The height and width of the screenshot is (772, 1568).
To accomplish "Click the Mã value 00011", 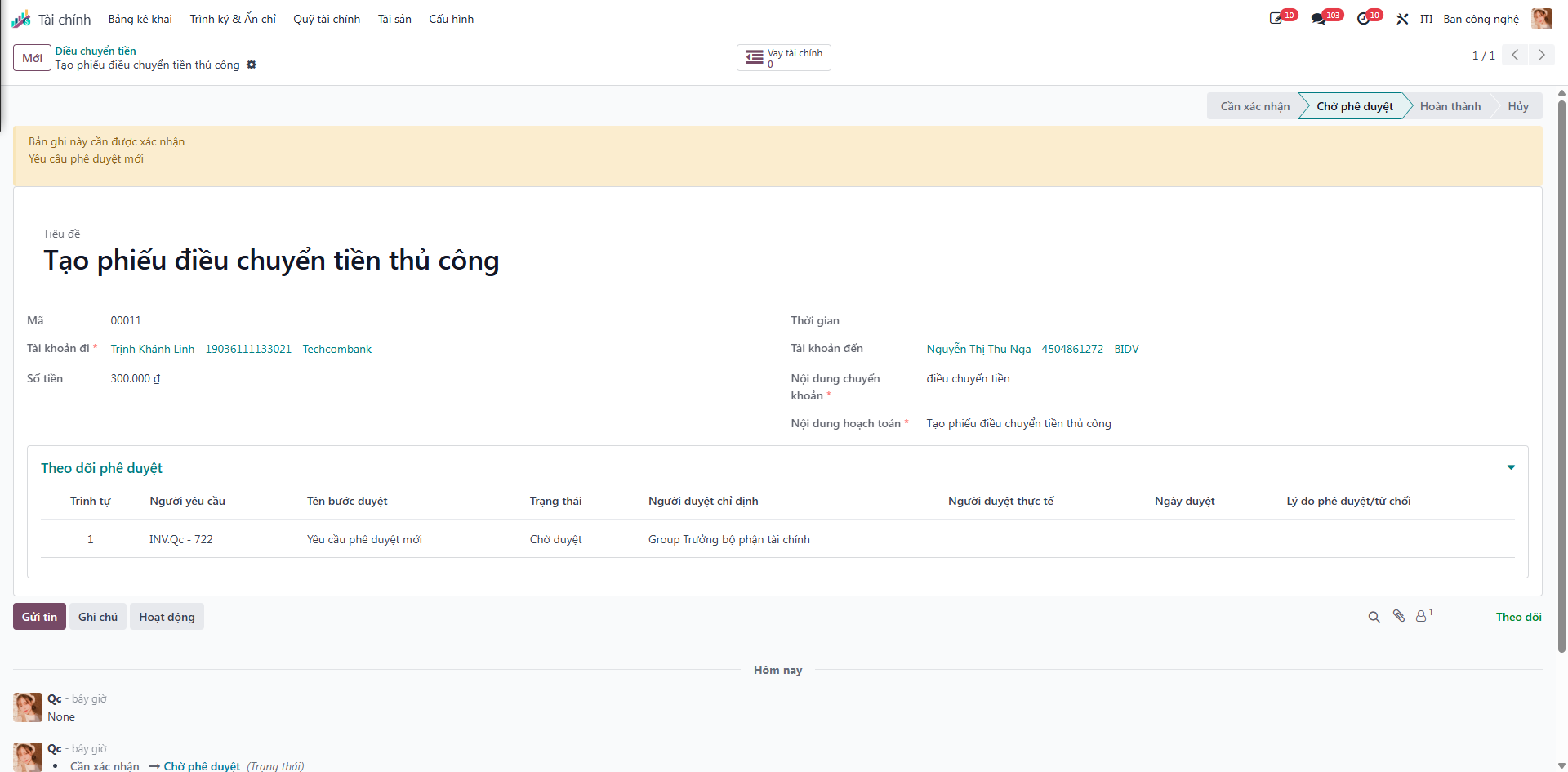I will [126, 320].
